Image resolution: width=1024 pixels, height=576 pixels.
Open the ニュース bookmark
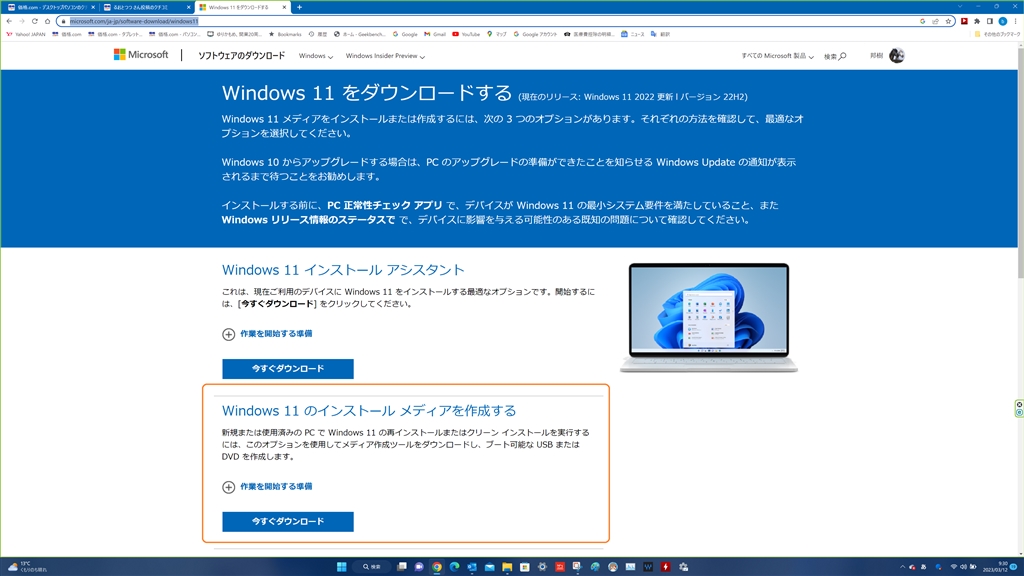pos(632,34)
